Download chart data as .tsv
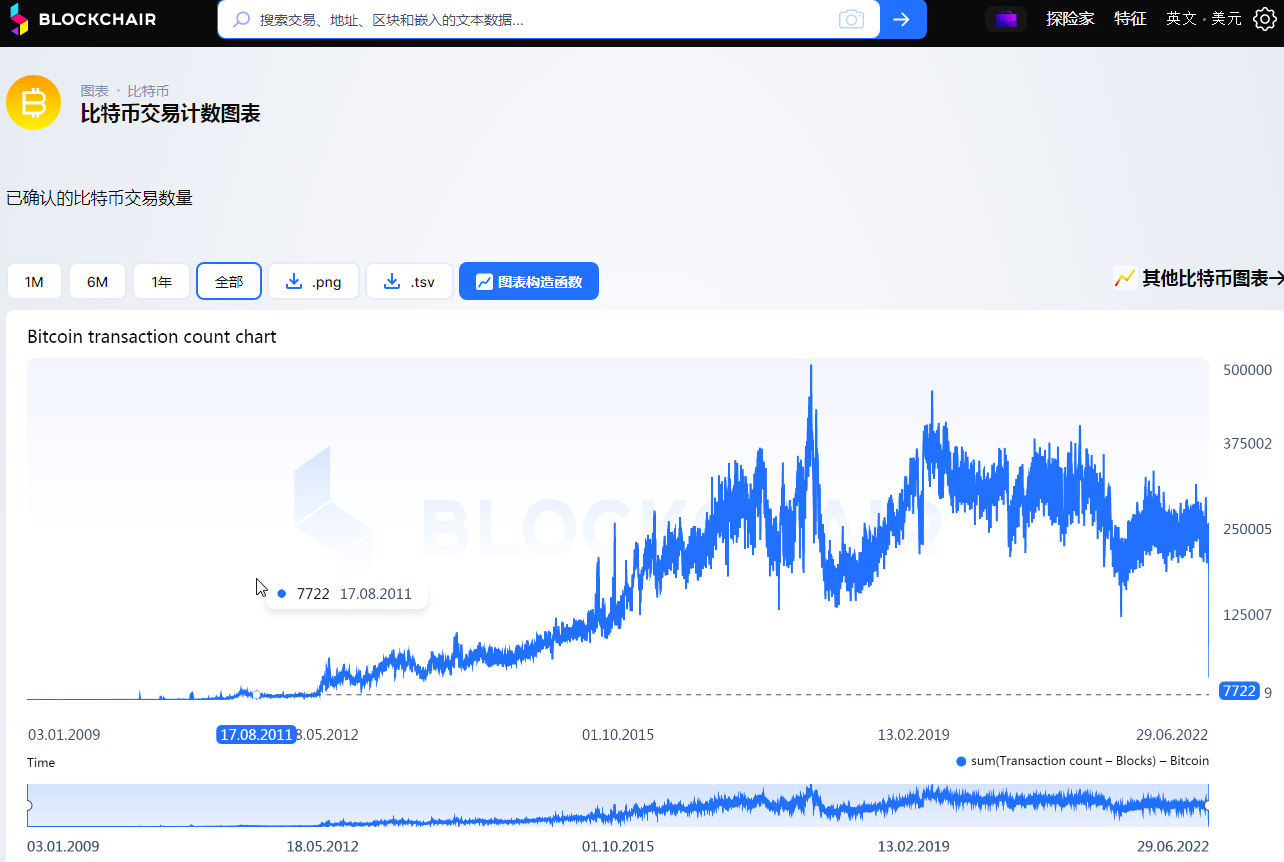This screenshot has height=862, width=1284. (x=409, y=282)
